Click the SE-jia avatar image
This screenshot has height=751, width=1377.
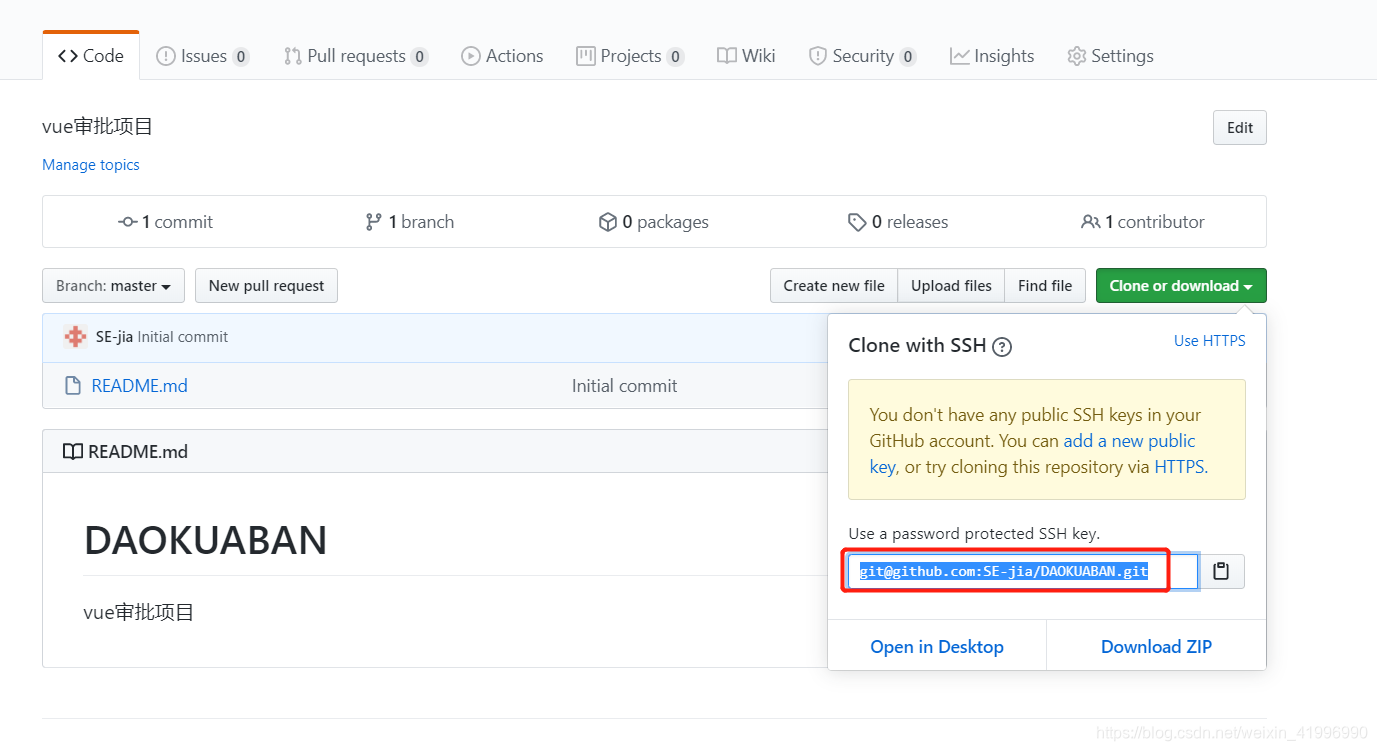pos(75,337)
